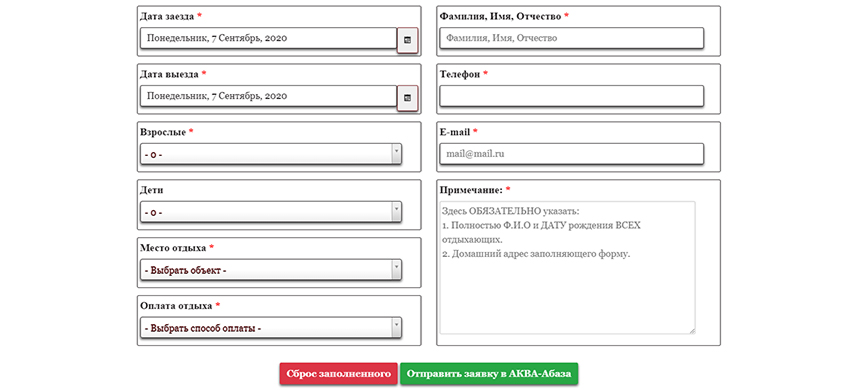Click the Оплата отдыха label
The image size is (860, 390).
177,306
